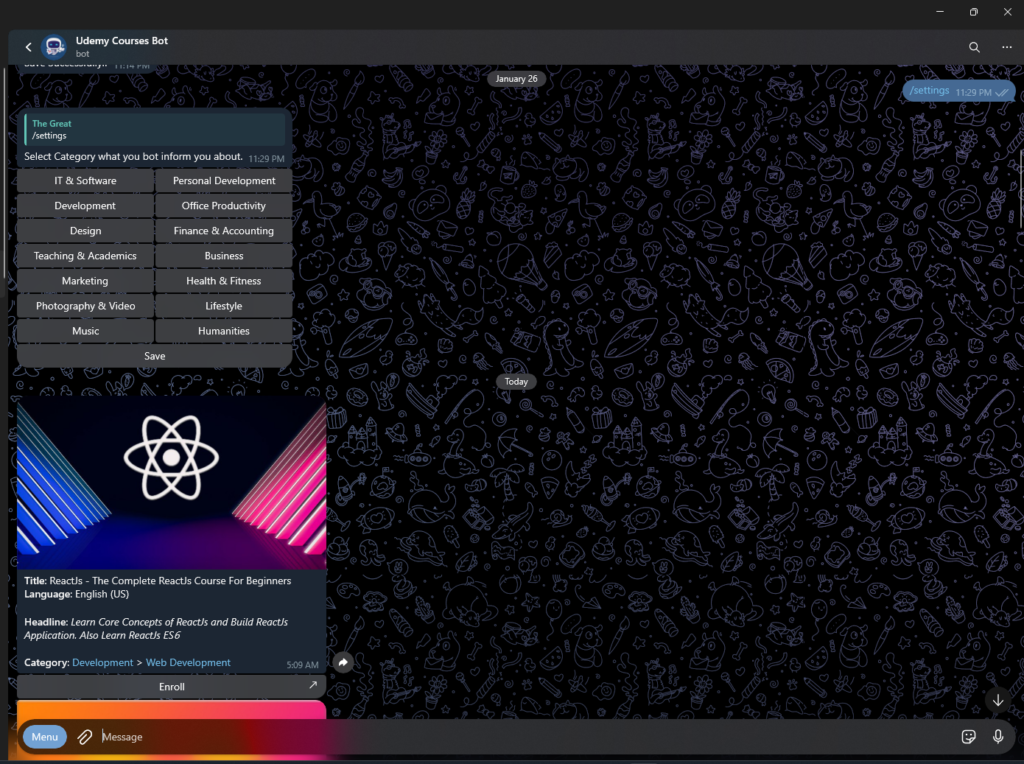Toggle the Personal Development category

click(x=224, y=181)
